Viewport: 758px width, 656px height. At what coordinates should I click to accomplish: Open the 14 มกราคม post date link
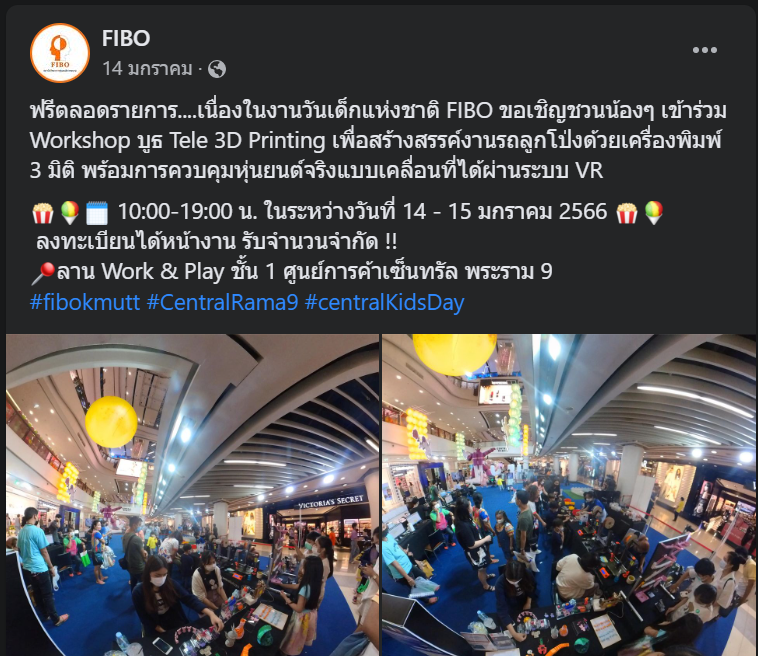tap(147, 69)
